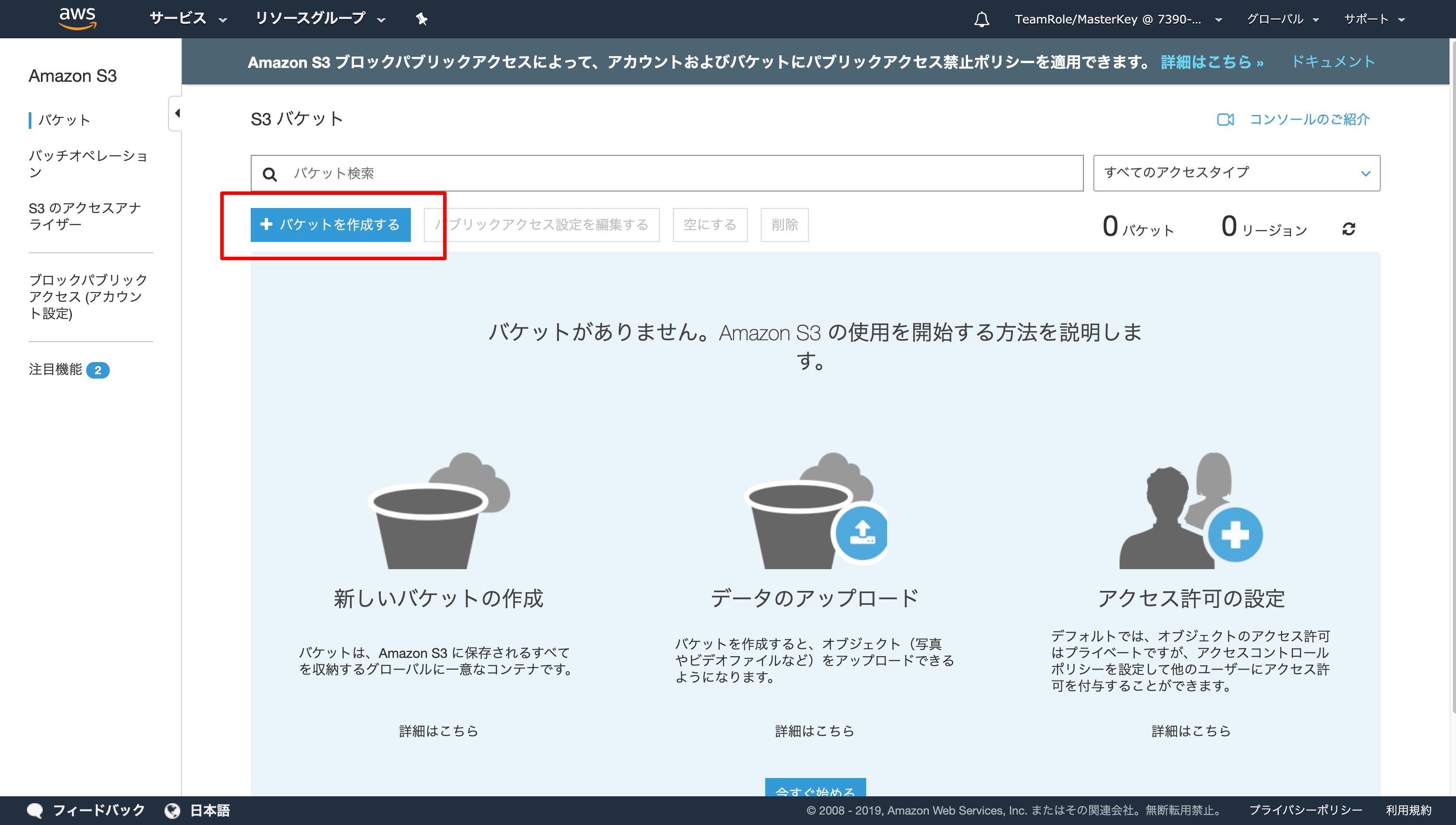Open the サポート dropdown menu

point(1375,19)
